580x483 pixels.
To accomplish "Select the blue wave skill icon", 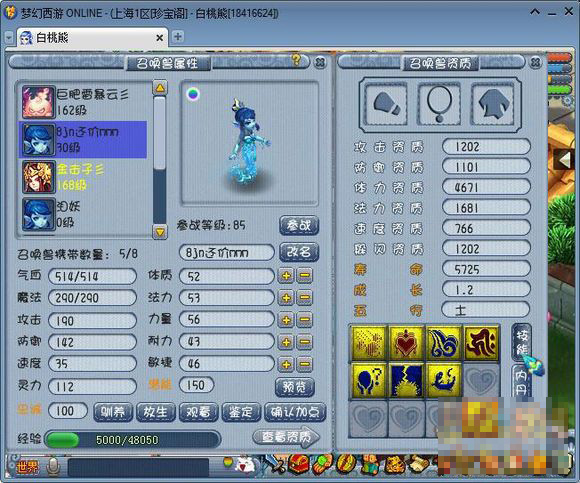I will coord(444,342).
